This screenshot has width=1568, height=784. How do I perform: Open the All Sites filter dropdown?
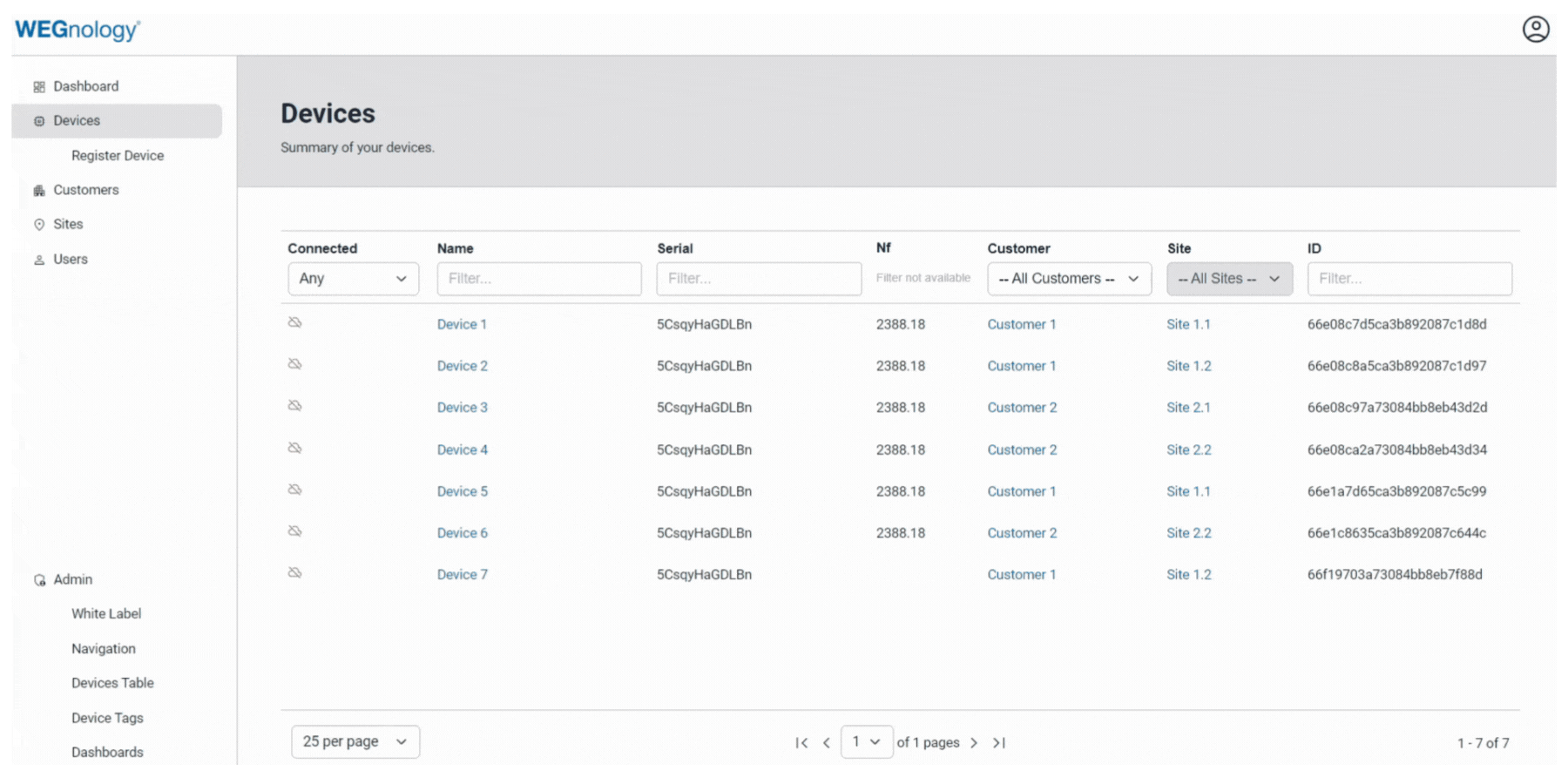1229,279
